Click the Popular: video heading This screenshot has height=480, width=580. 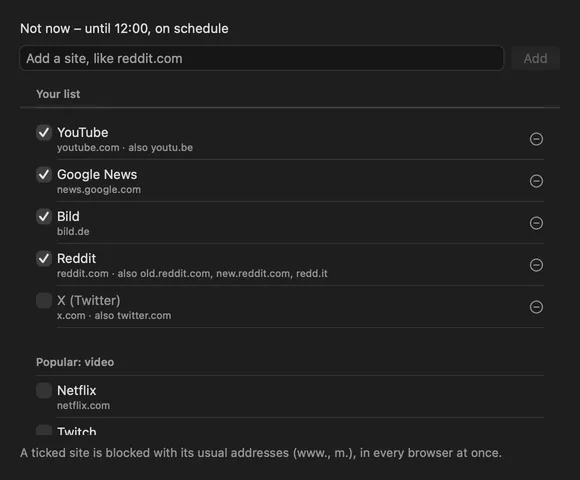[x=75, y=362]
